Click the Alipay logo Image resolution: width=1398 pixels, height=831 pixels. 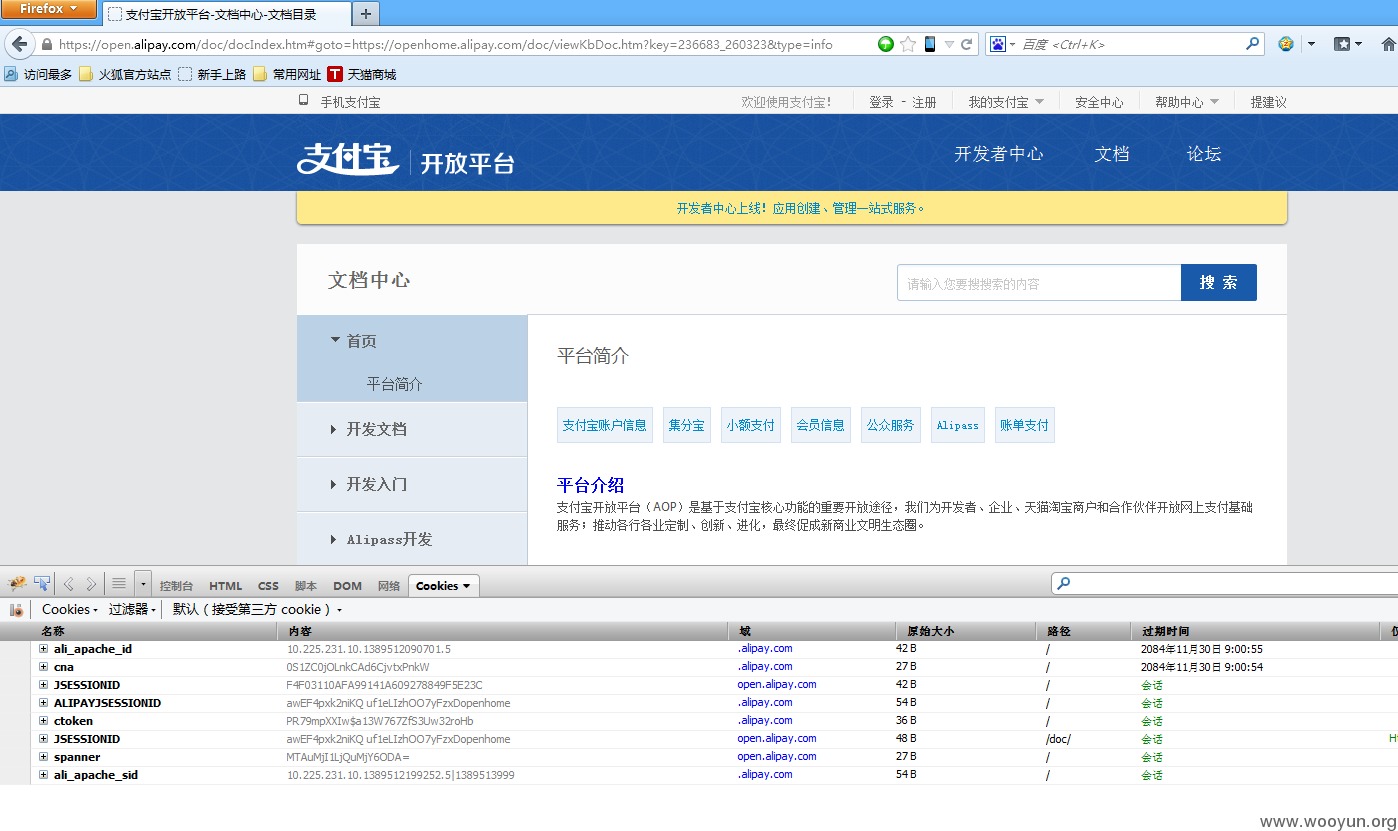tap(348, 158)
